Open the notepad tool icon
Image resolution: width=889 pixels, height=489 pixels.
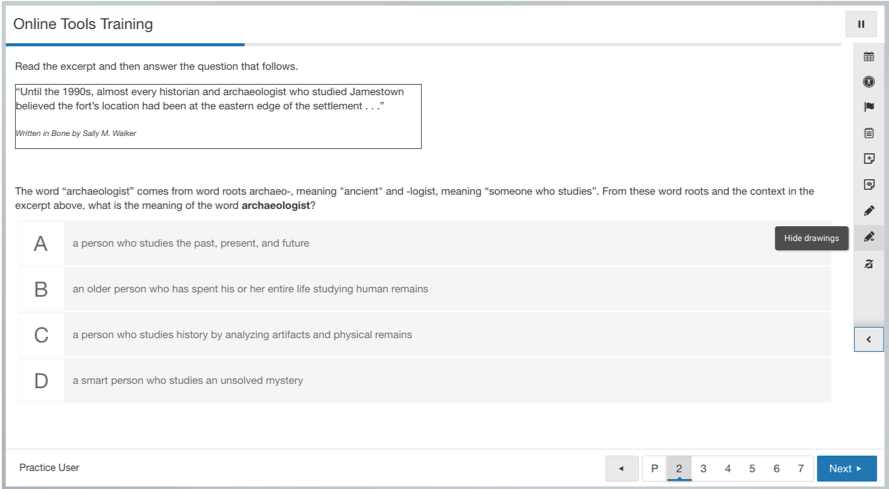[869, 133]
